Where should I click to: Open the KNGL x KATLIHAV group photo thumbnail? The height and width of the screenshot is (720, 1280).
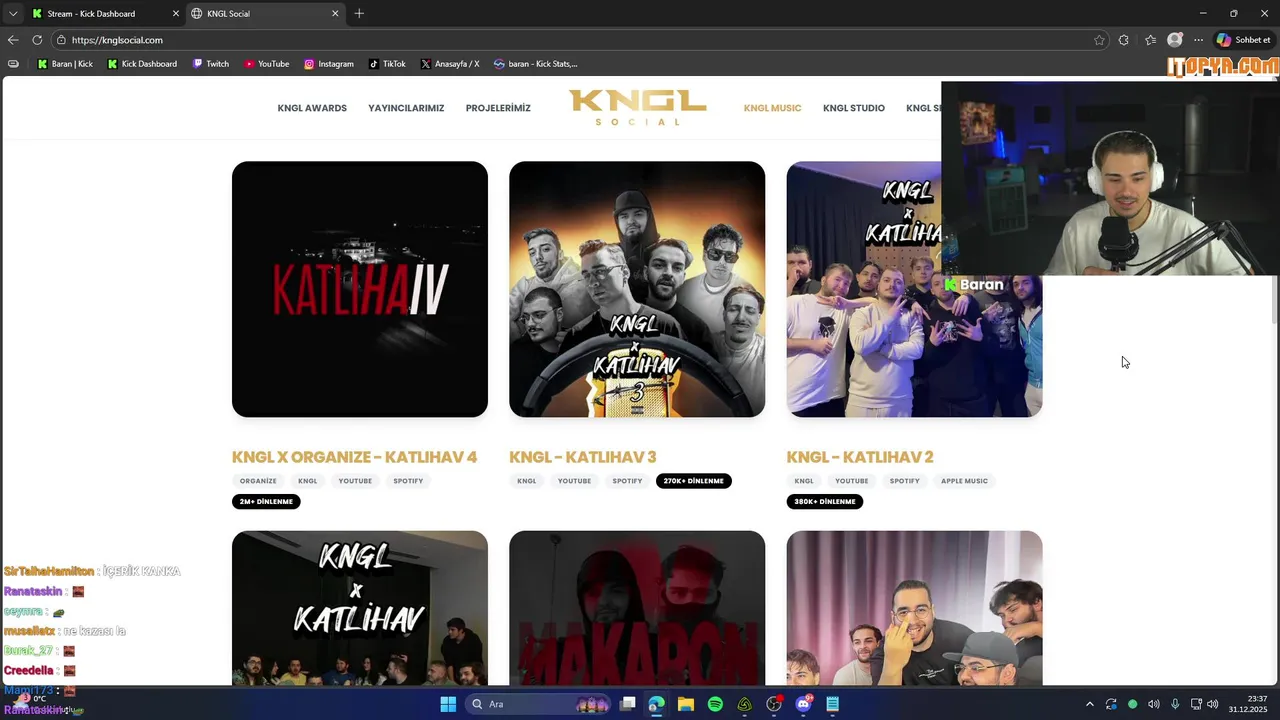(360, 608)
